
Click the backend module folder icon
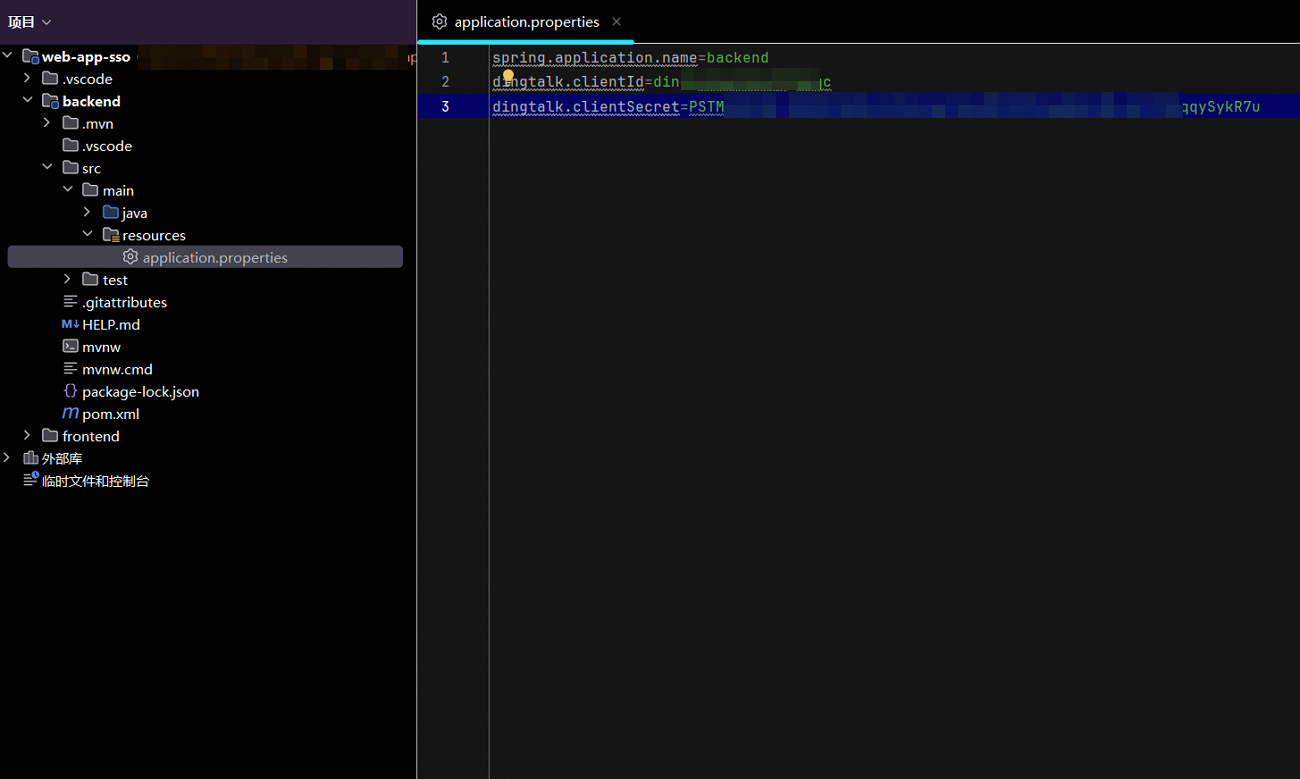coord(50,101)
